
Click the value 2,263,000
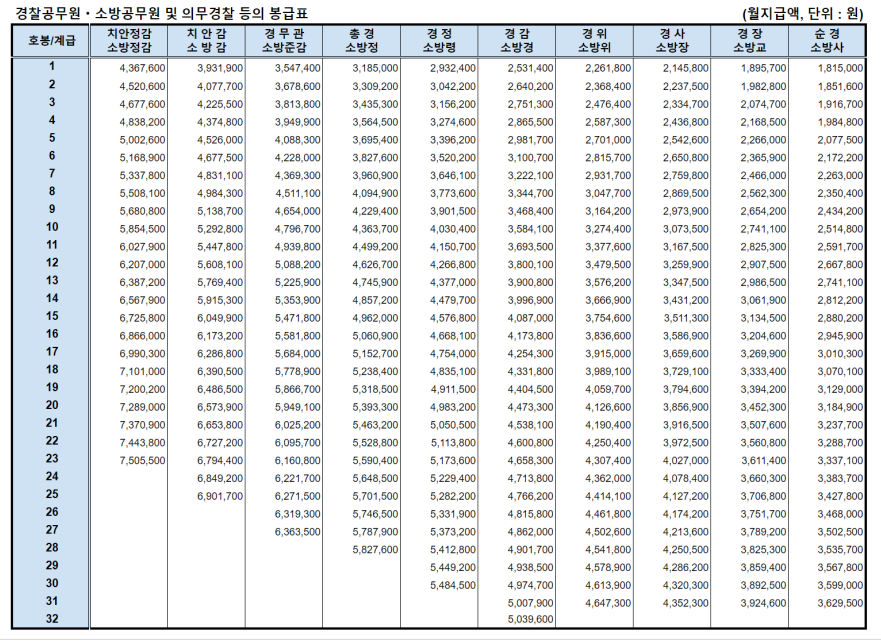pos(840,175)
